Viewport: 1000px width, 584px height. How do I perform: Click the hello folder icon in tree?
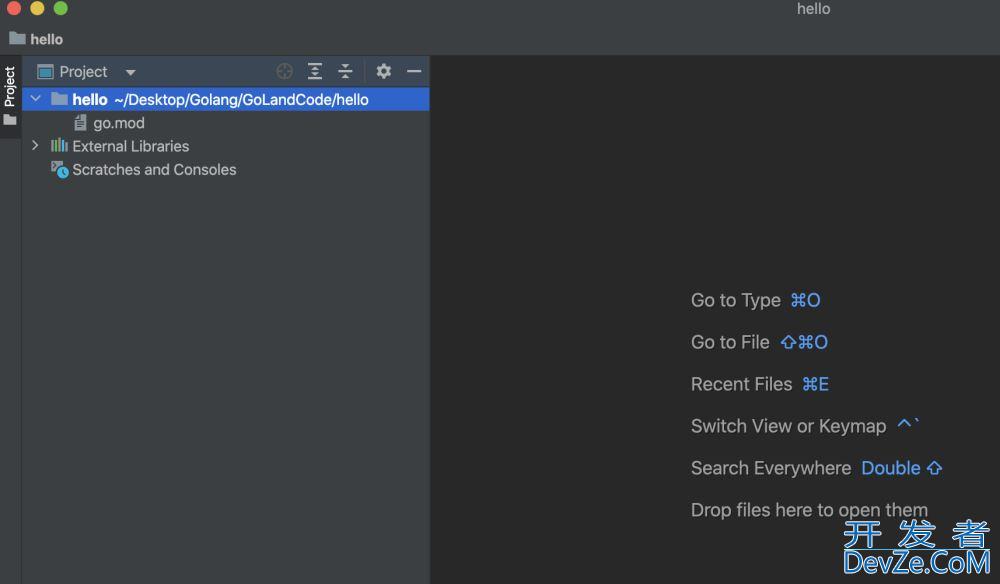click(59, 99)
